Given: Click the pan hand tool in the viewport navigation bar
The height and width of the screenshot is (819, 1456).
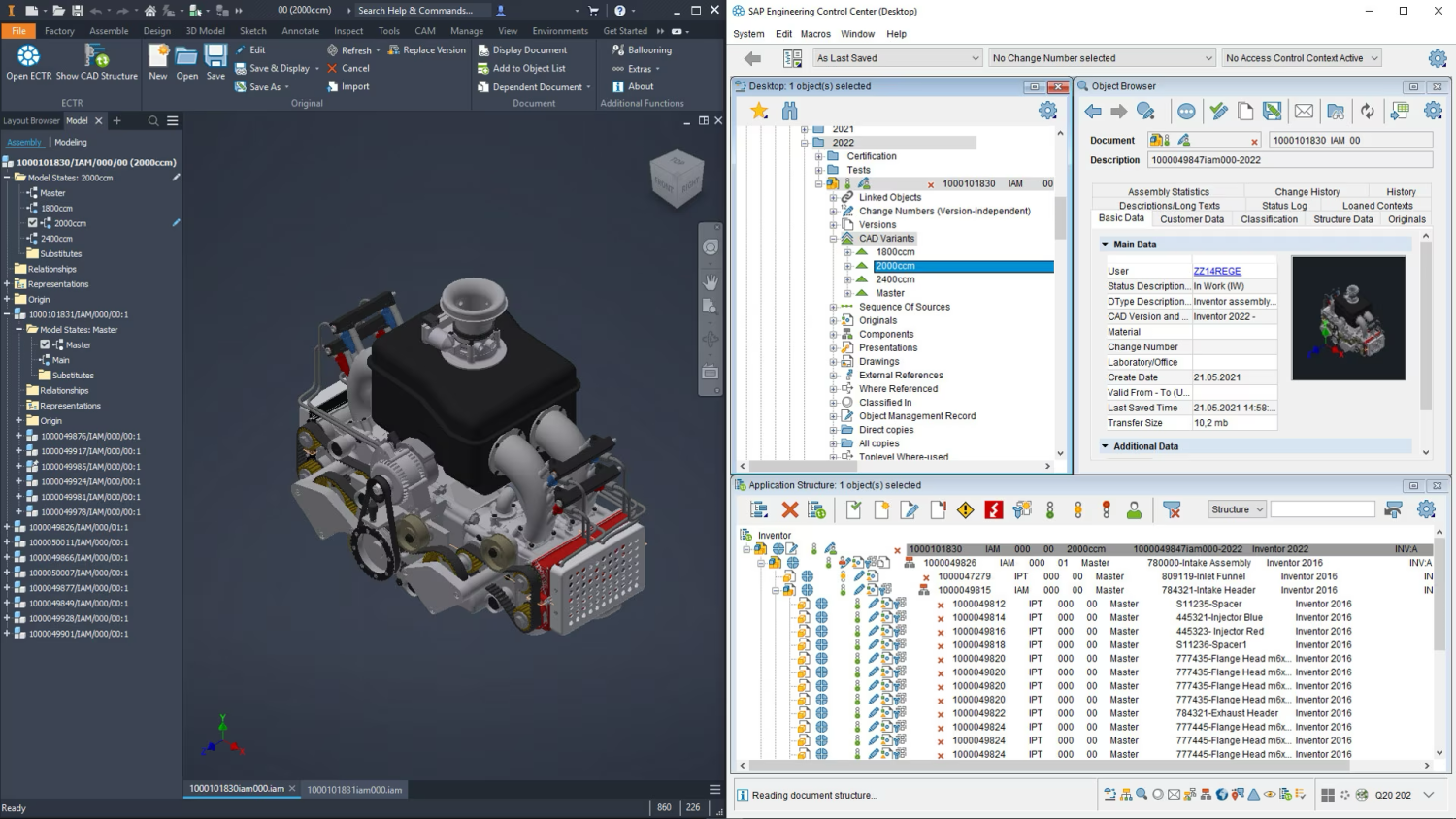Looking at the screenshot, I should click(x=711, y=281).
